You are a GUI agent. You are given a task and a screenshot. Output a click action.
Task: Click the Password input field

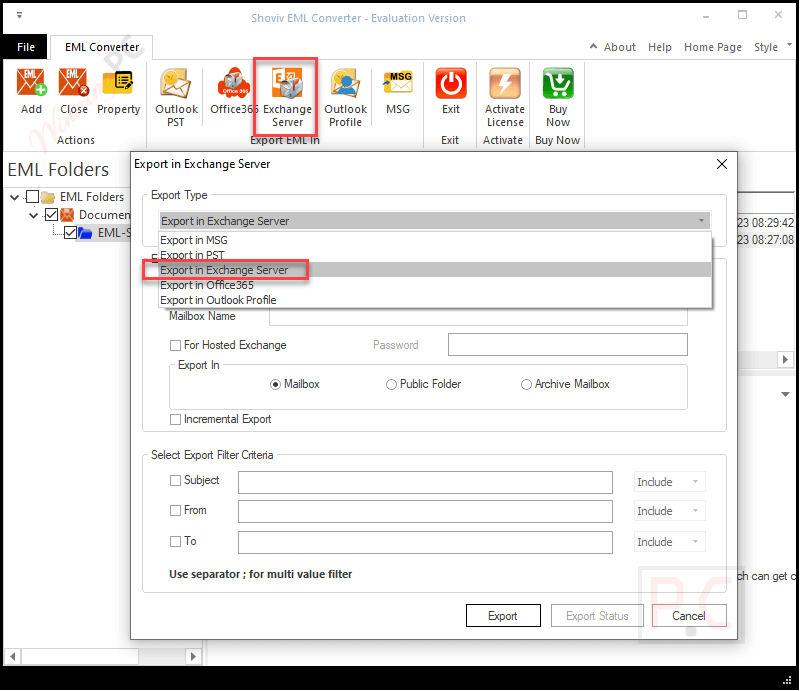coord(567,345)
